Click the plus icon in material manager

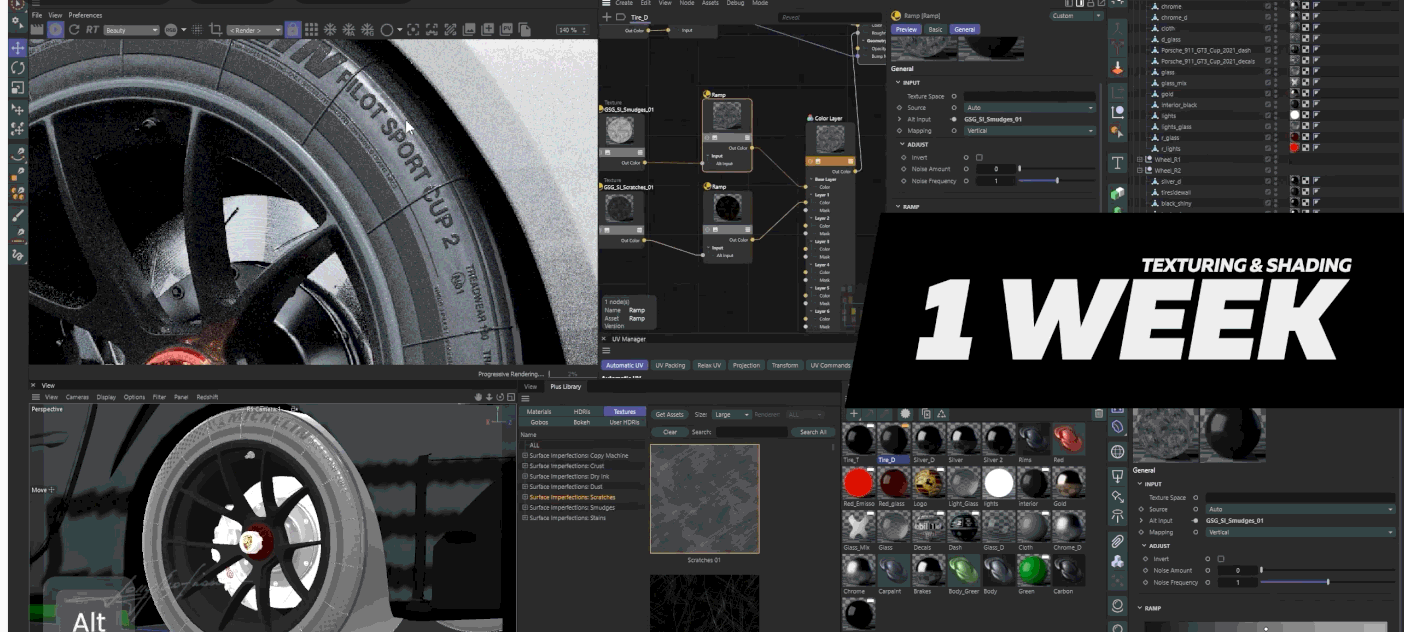click(x=854, y=414)
